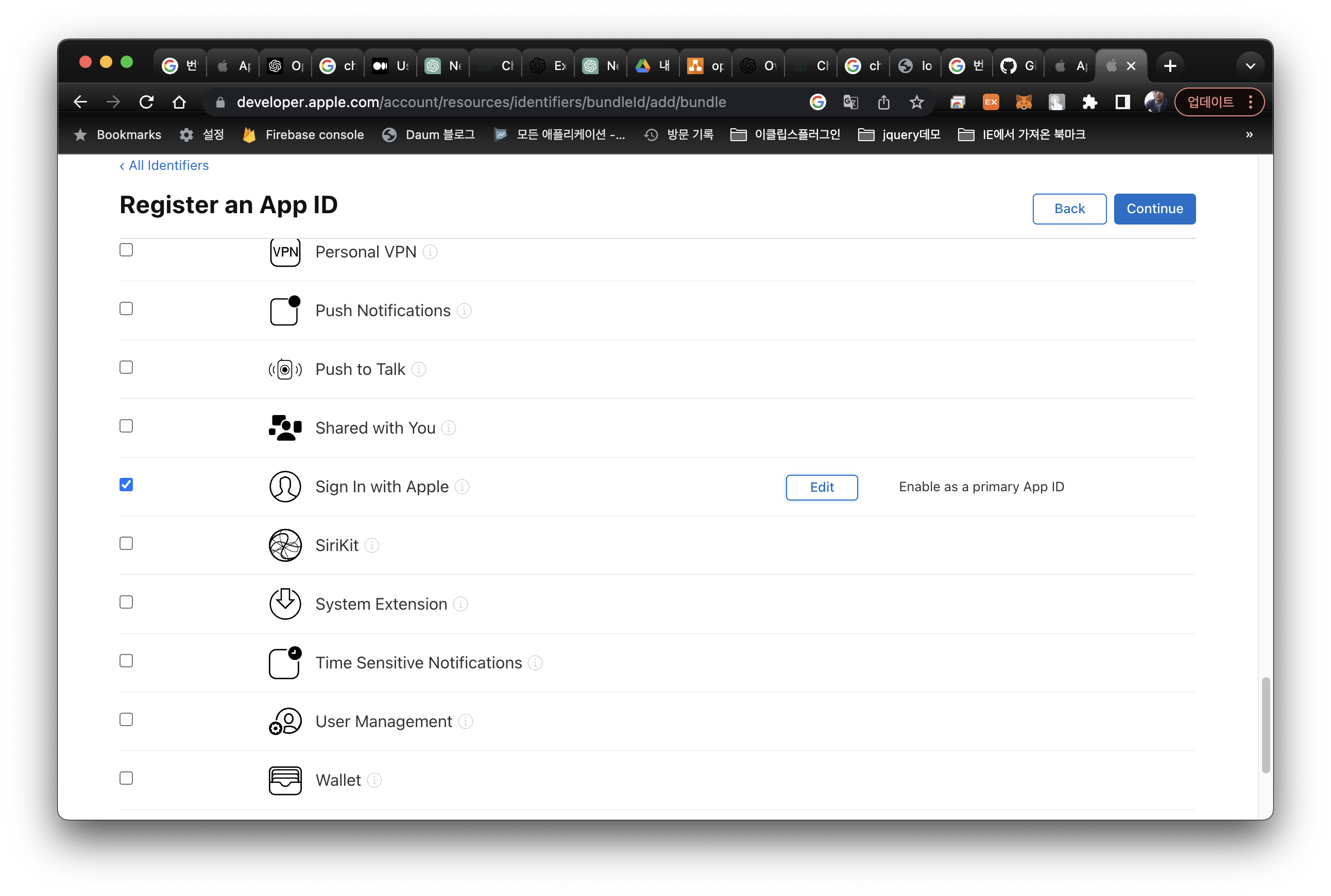Enable the Push Notifications checkbox
The height and width of the screenshot is (896, 1331).
(x=126, y=308)
